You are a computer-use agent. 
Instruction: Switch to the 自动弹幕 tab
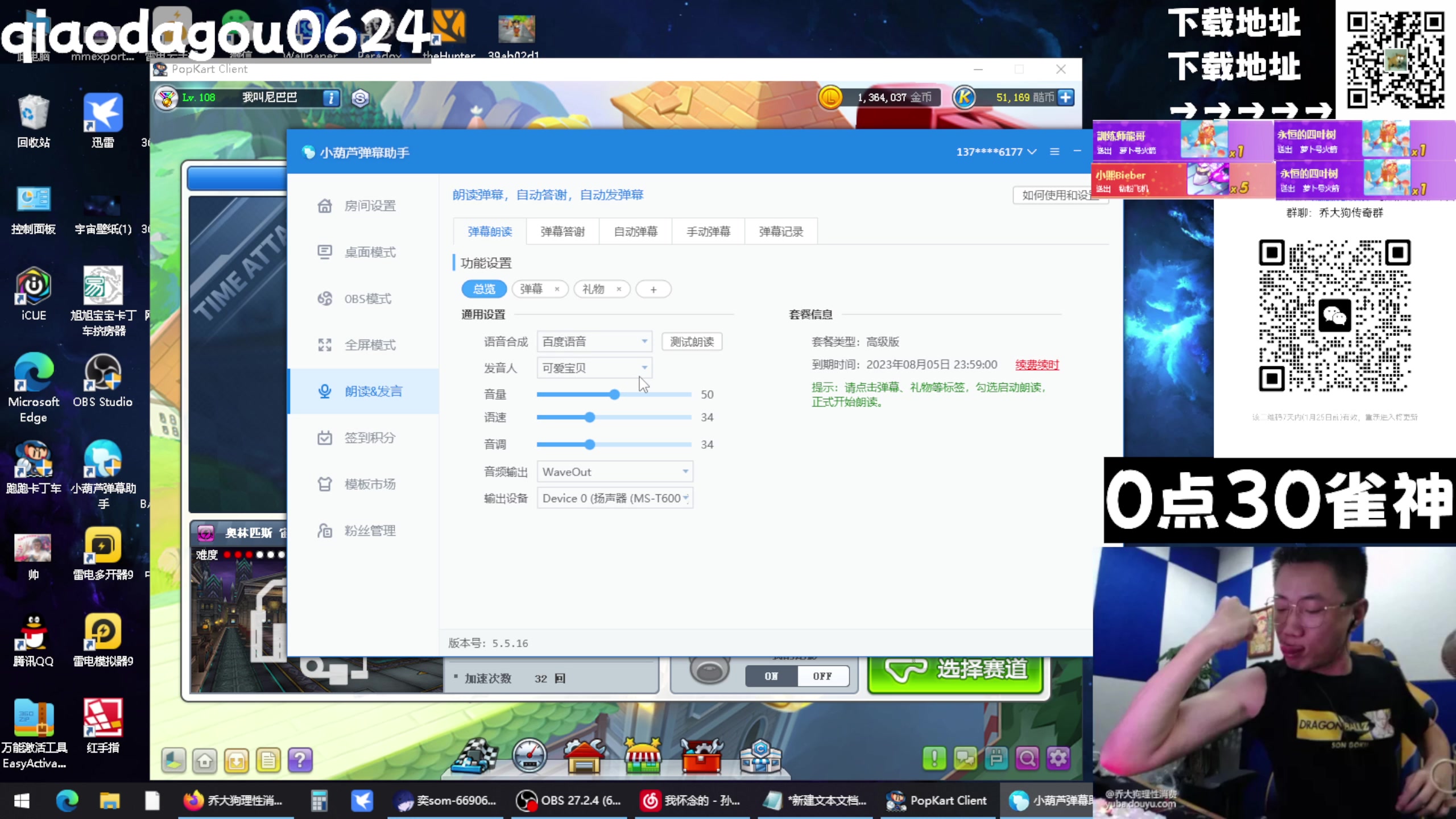635,231
